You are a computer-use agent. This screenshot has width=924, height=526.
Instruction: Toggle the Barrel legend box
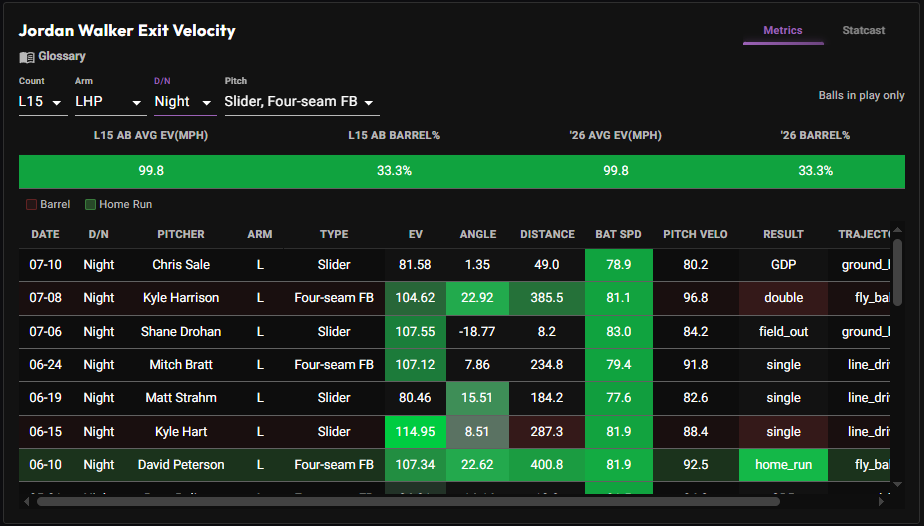pos(31,204)
